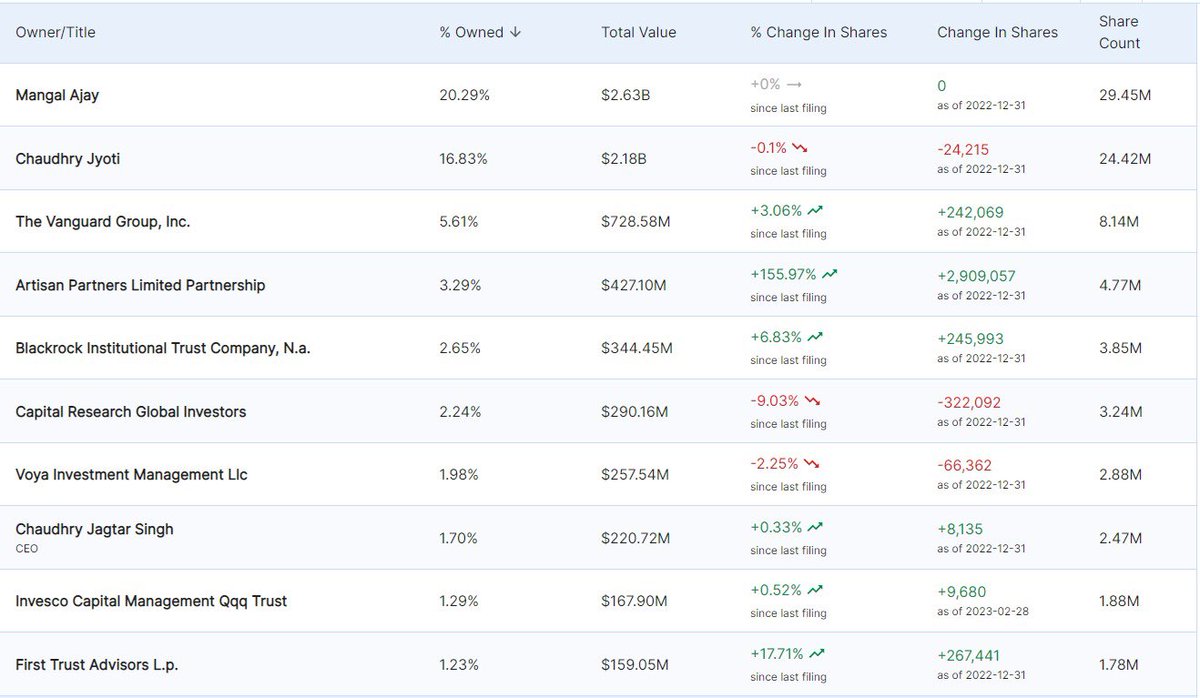
Task: Click the Change In Shares column header
Action: (997, 32)
